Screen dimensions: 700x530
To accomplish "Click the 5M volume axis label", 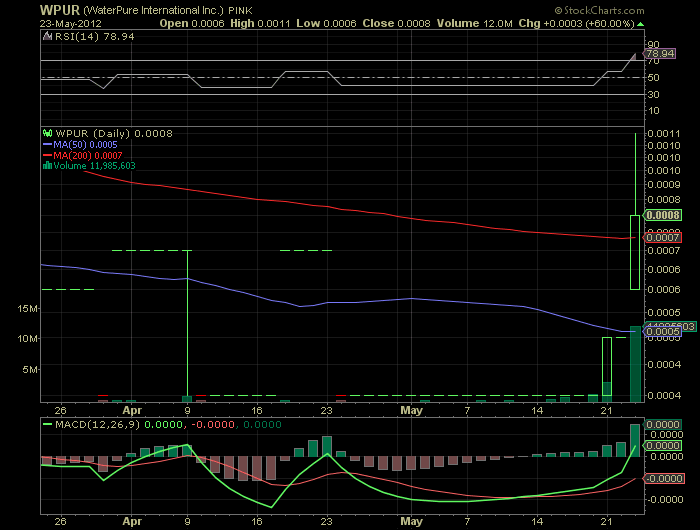I will click(30, 369).
